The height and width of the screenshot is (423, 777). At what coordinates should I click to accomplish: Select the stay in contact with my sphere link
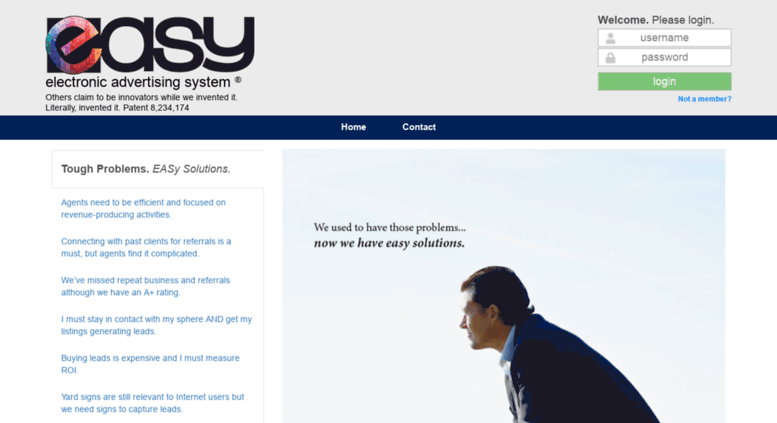pos(157,325)
